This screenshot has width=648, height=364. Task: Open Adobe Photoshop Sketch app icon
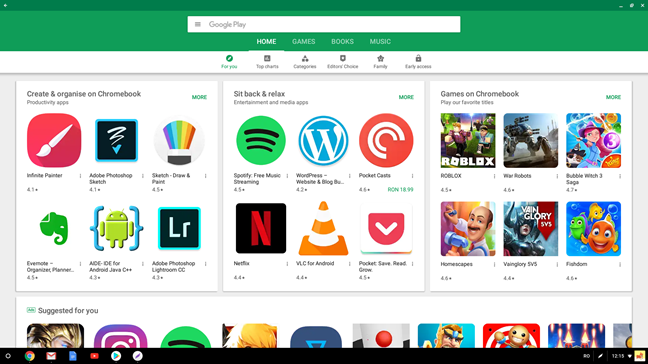point(117,140)
